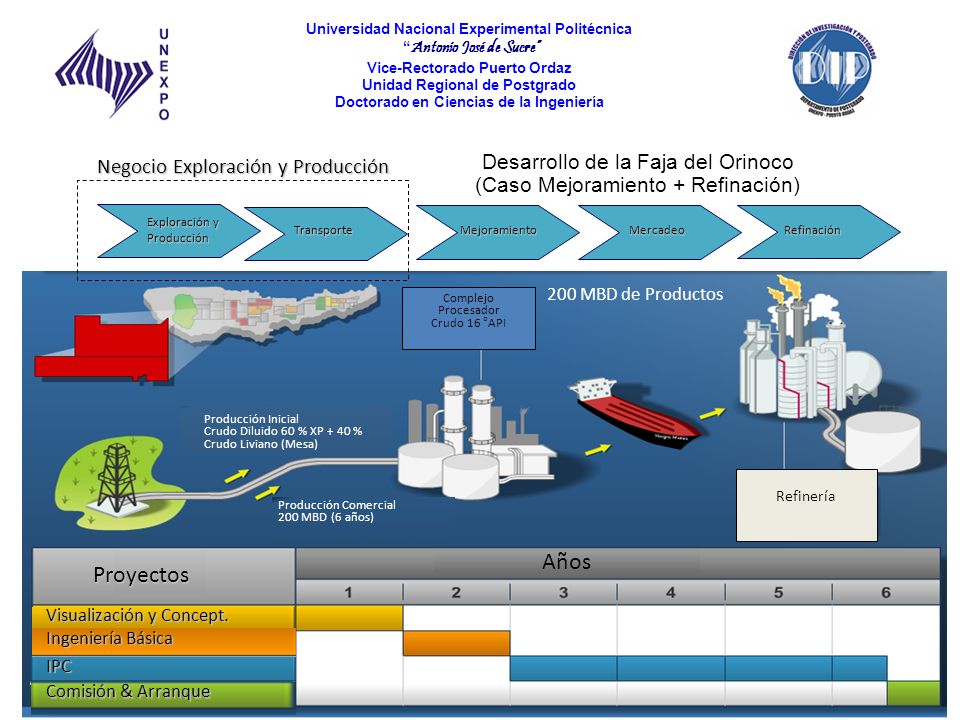This screenshot has width=960, height=720.
Task: Select the oil derrick illustration
Action: pyautogui.click(x=116, y=476)
